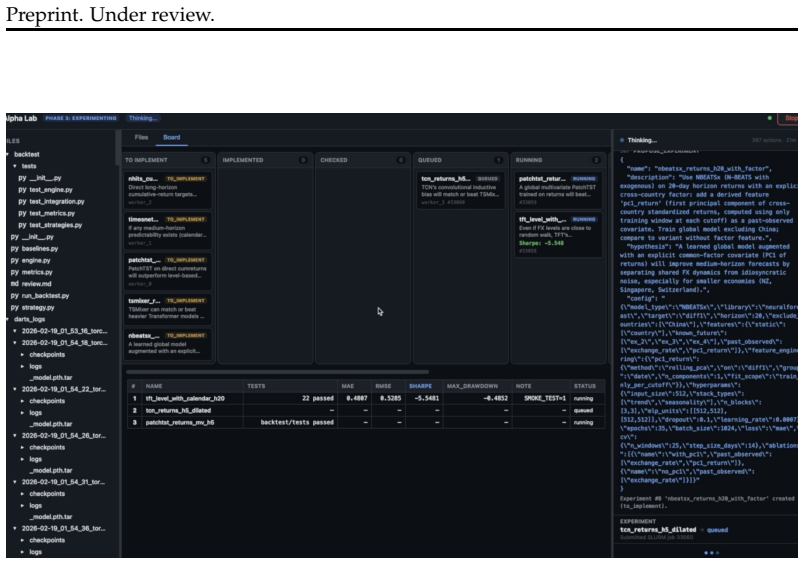Image resolution: width=804 pixels, height=564 pixels.
Task: Open the nbeatsx_... to-implement card
Action: pos(168,344)
